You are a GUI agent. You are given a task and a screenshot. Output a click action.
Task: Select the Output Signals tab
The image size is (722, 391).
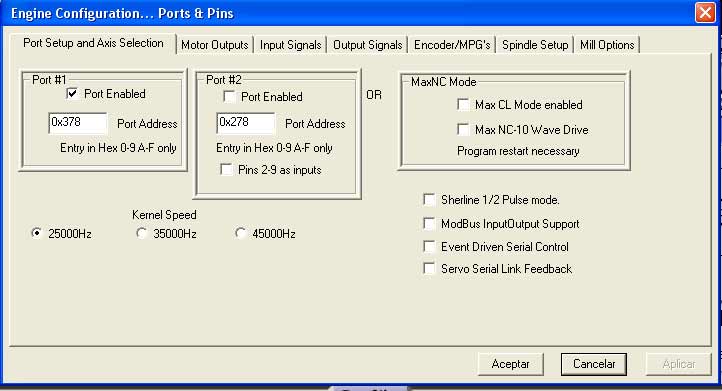(367, 45)
